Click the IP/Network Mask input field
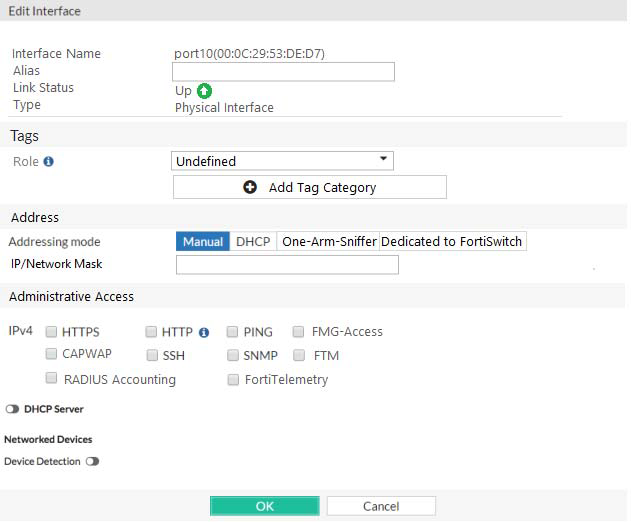Viewport: 631px width, 522px height. [287, 265]
